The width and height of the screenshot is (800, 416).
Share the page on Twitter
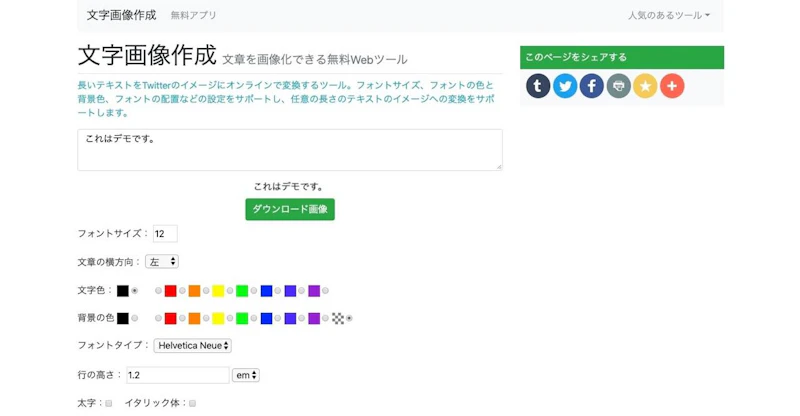565,87
